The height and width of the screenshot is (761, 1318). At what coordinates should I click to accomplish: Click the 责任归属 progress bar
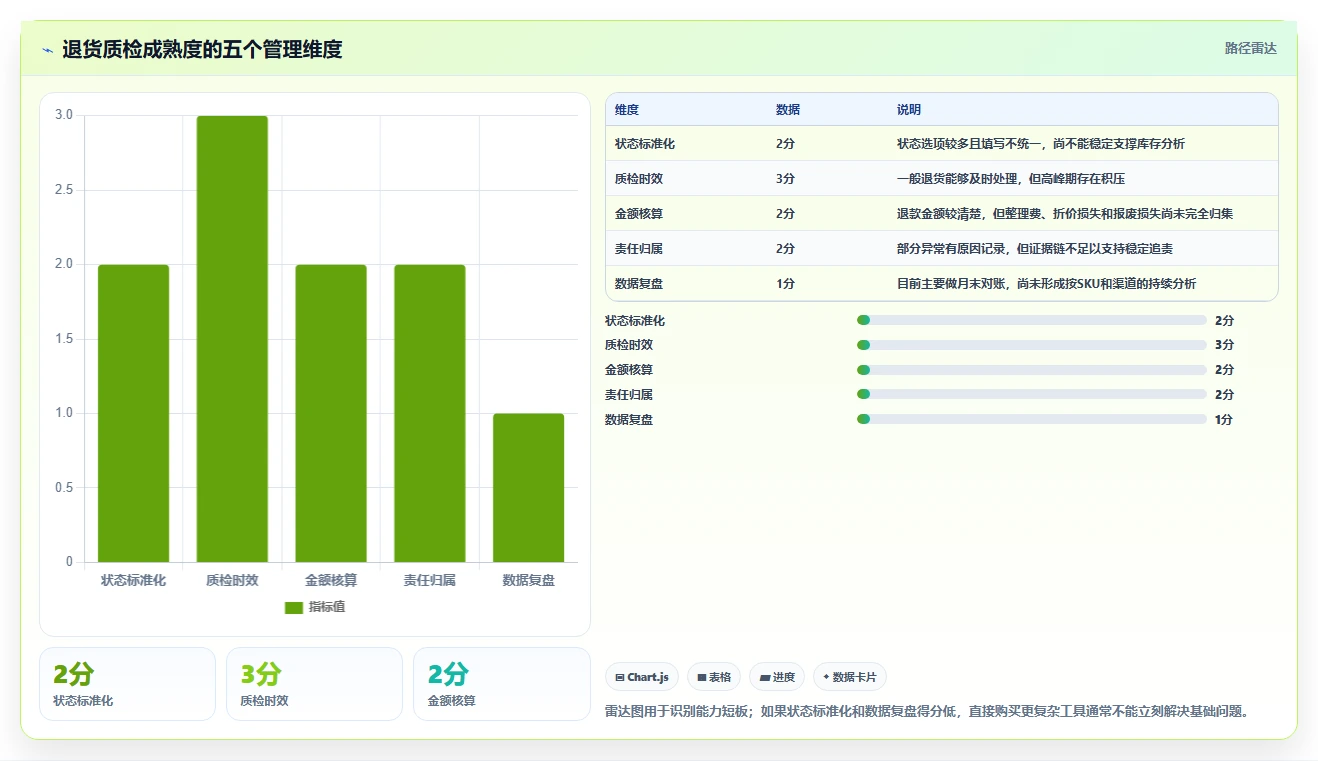pos(1031,395)
